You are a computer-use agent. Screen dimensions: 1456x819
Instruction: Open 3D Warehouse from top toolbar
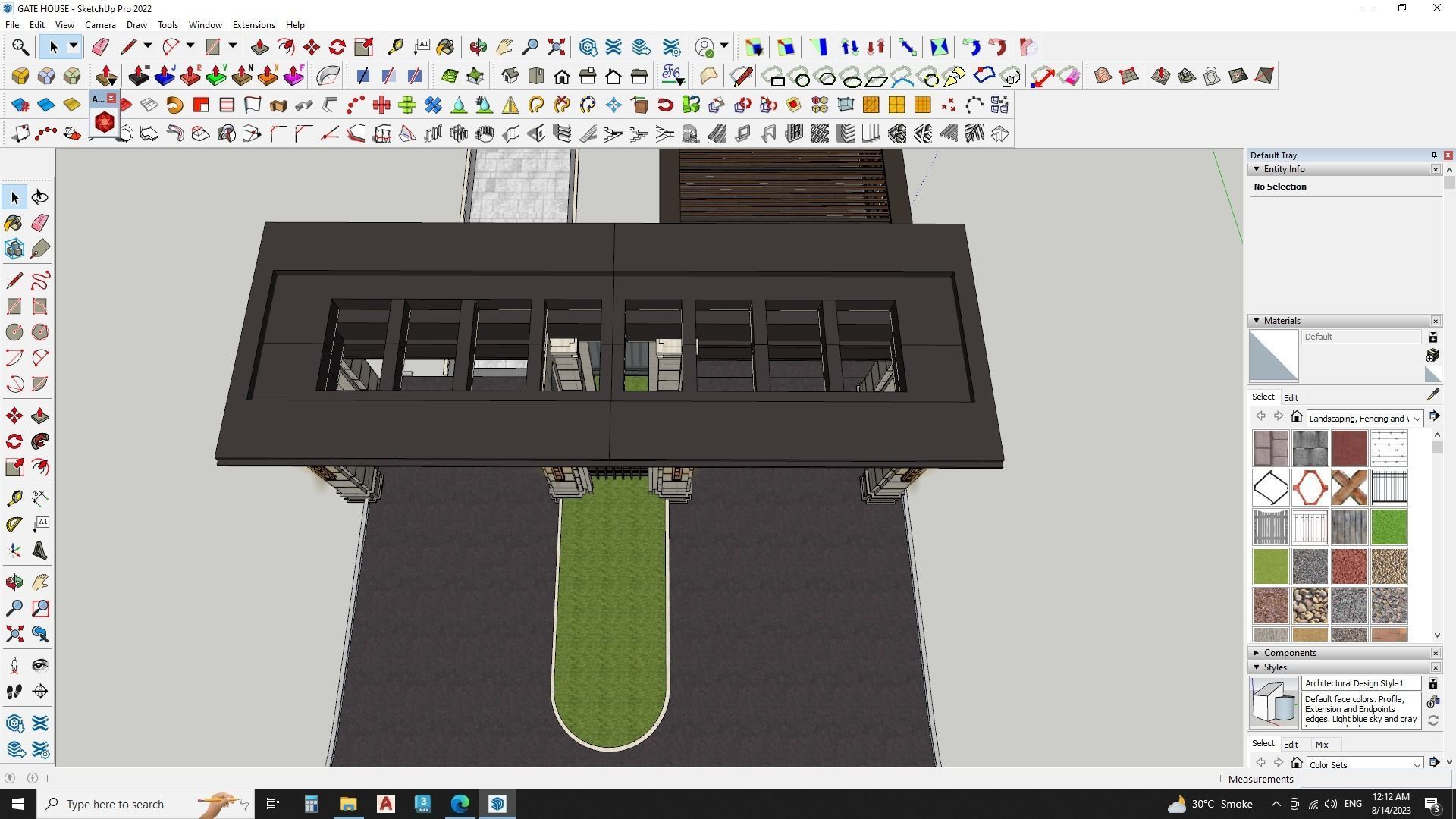588,47
